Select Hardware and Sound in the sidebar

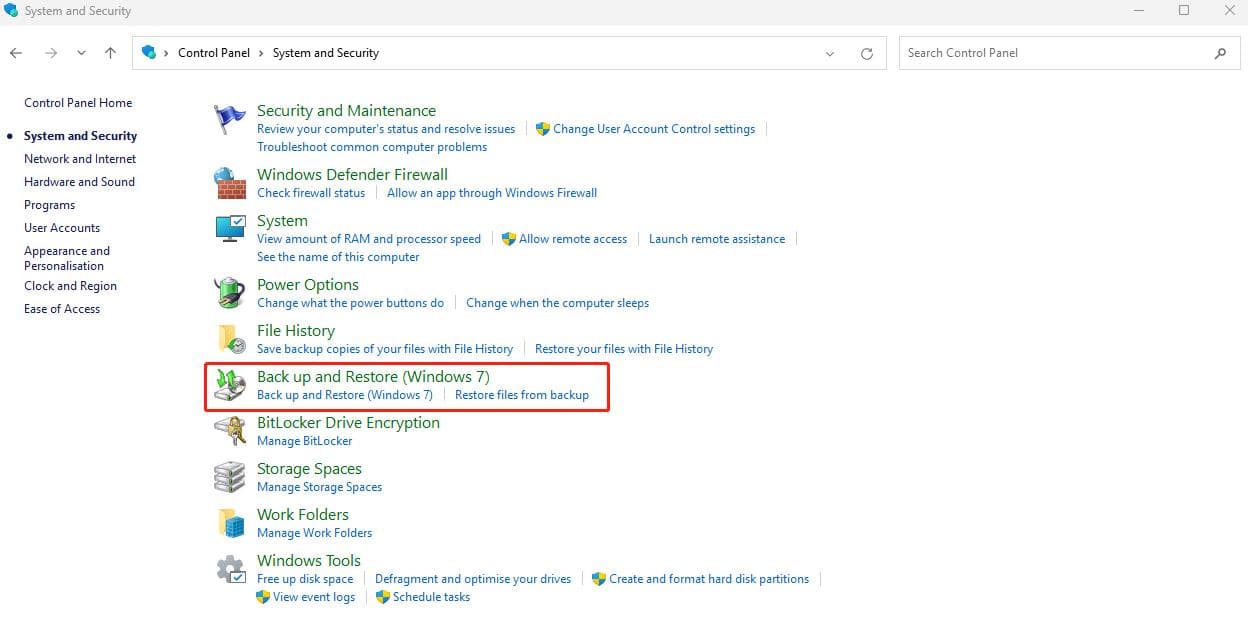tap(79, 182)
